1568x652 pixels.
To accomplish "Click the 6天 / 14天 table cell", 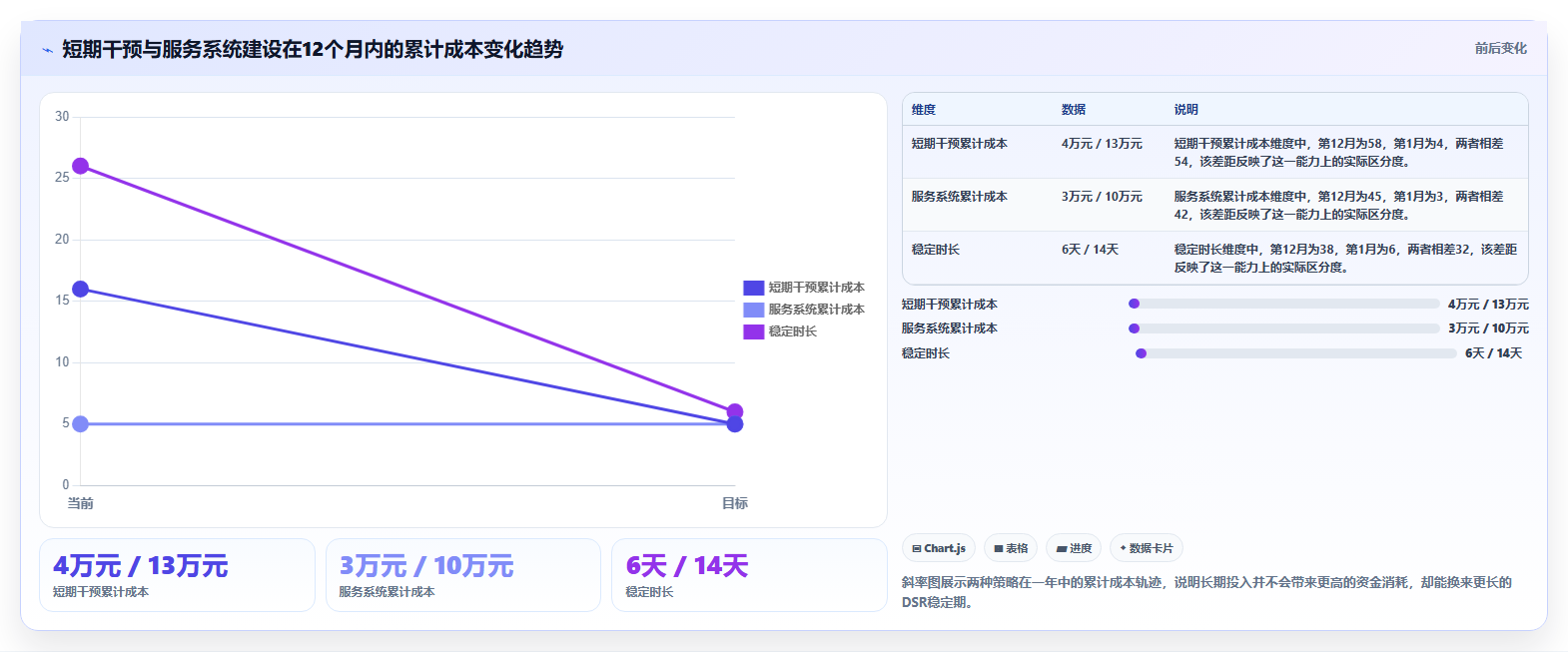I will tap(1090, 250).
